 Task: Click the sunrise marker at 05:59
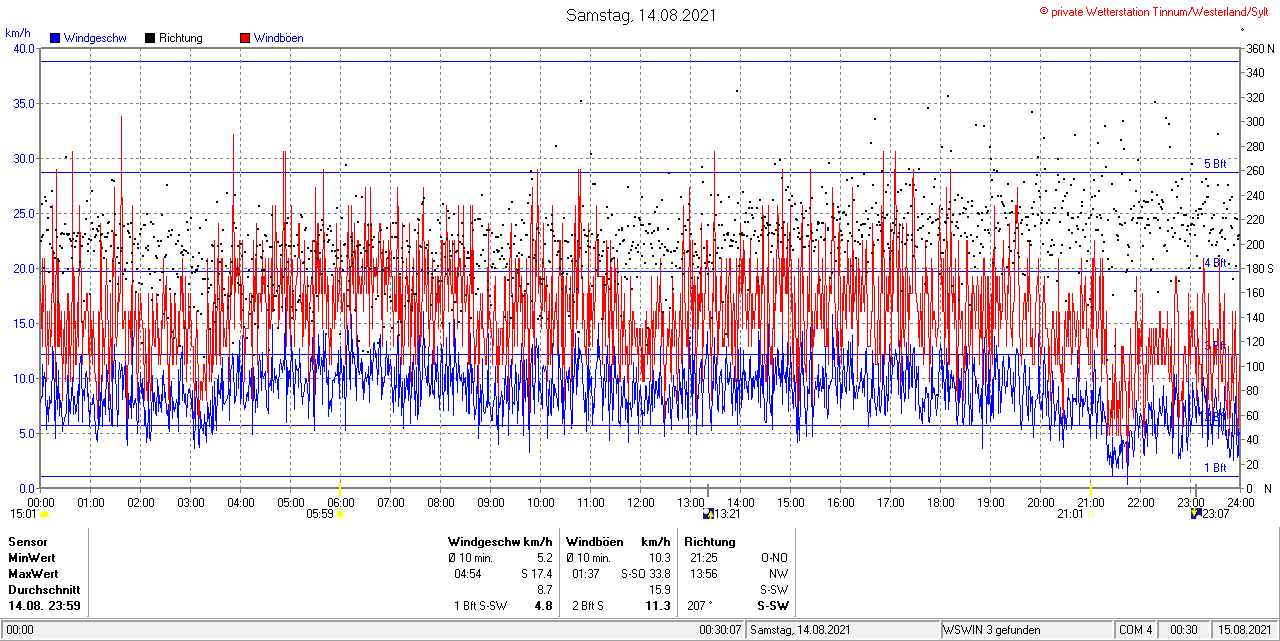pos(340,514)
